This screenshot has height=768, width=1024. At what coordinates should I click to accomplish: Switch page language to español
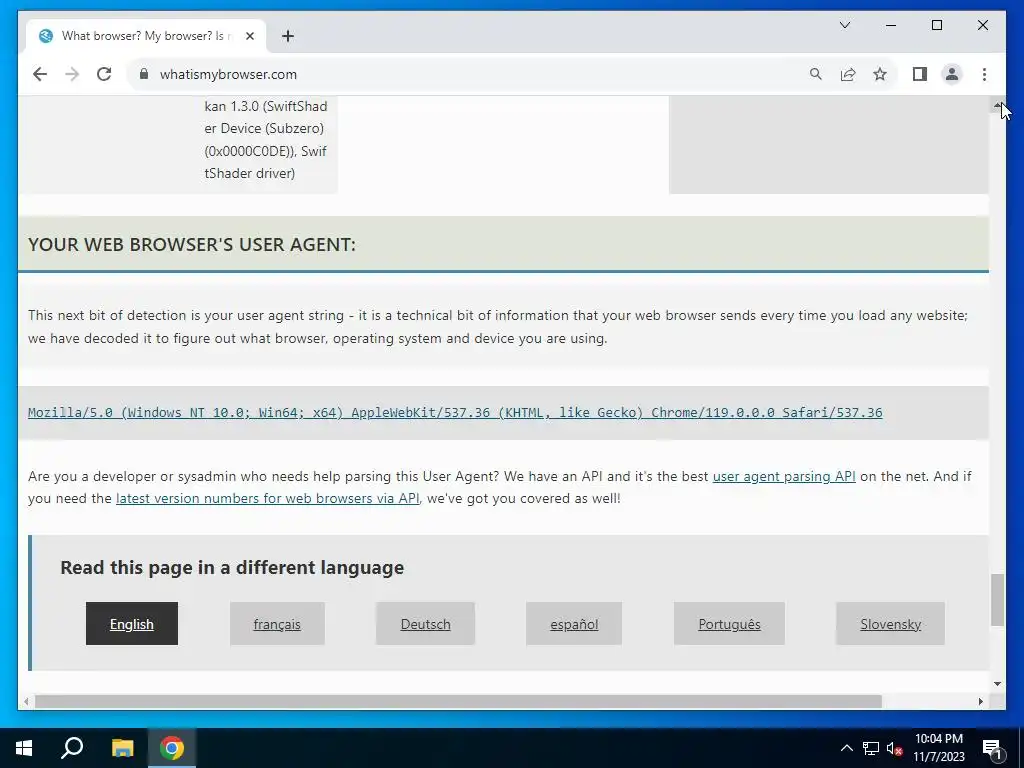(574, 624)
